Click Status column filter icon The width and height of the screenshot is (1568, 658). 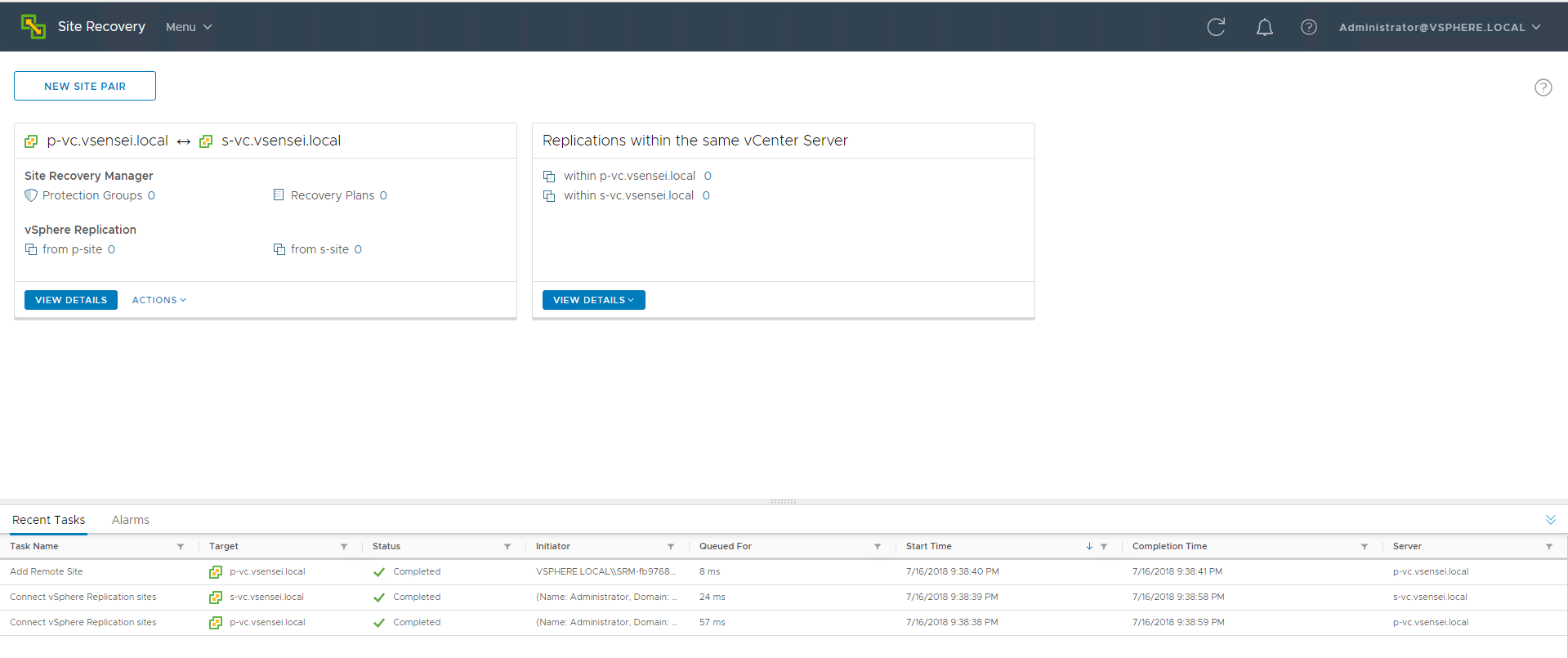pos(507,547)
